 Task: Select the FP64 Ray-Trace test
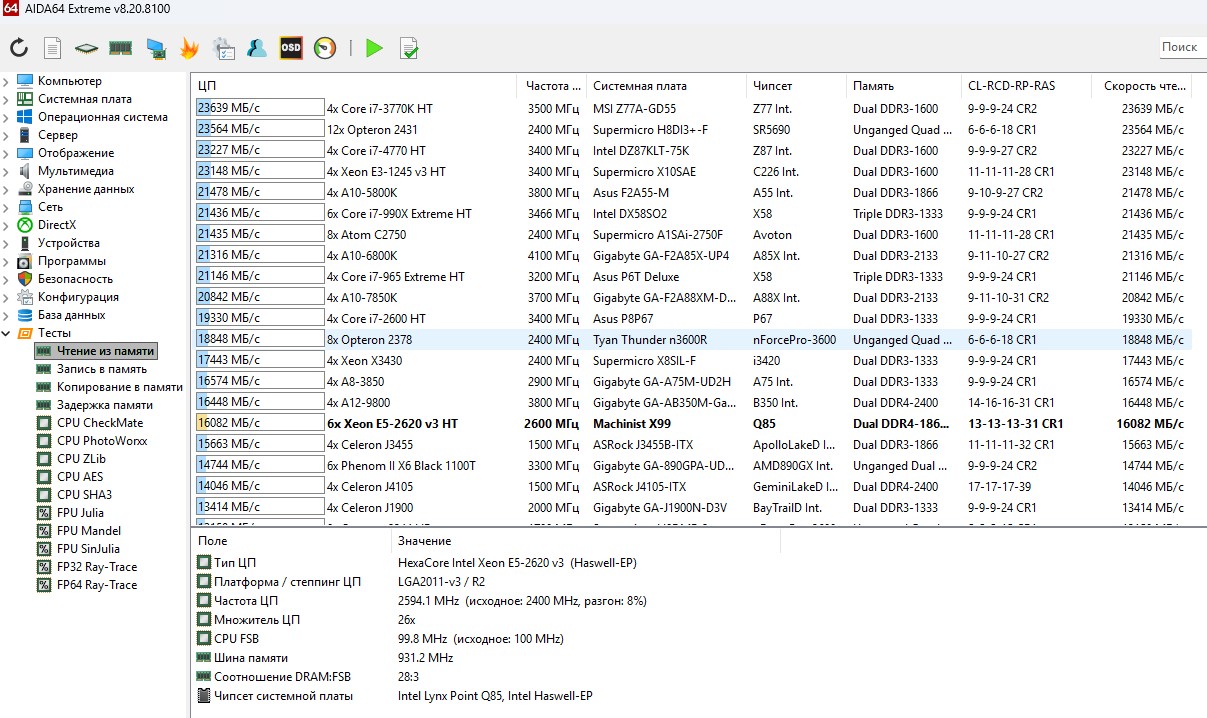[97, 585]
